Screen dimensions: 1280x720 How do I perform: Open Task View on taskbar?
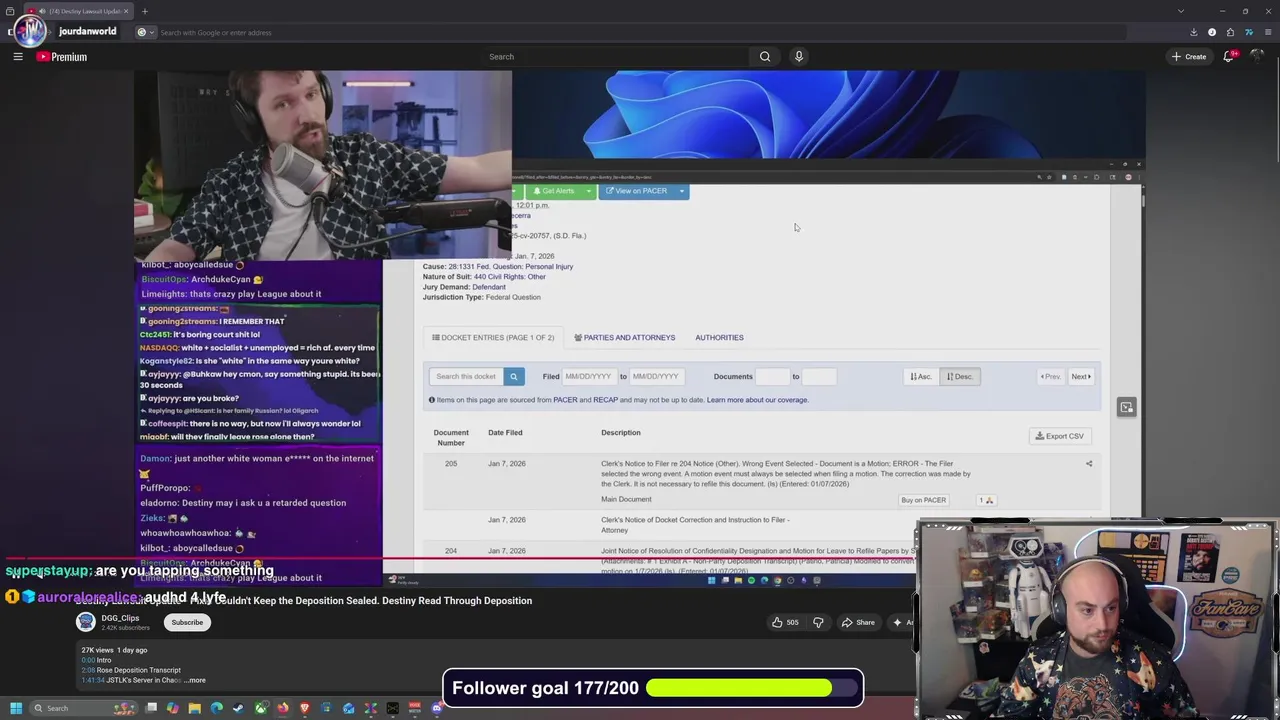[151, 708]
